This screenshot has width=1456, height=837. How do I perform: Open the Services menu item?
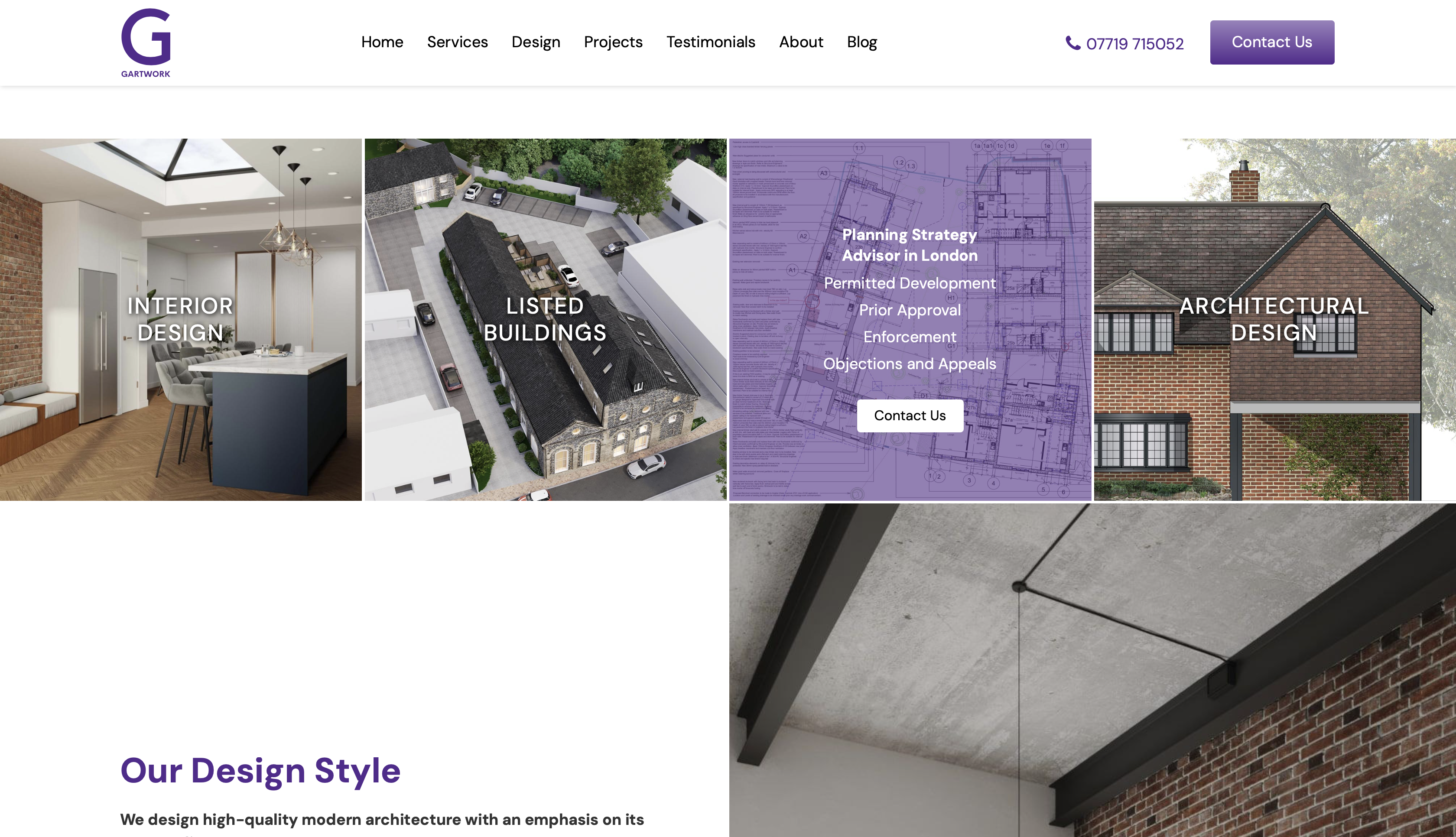click(x=458, y=42)
